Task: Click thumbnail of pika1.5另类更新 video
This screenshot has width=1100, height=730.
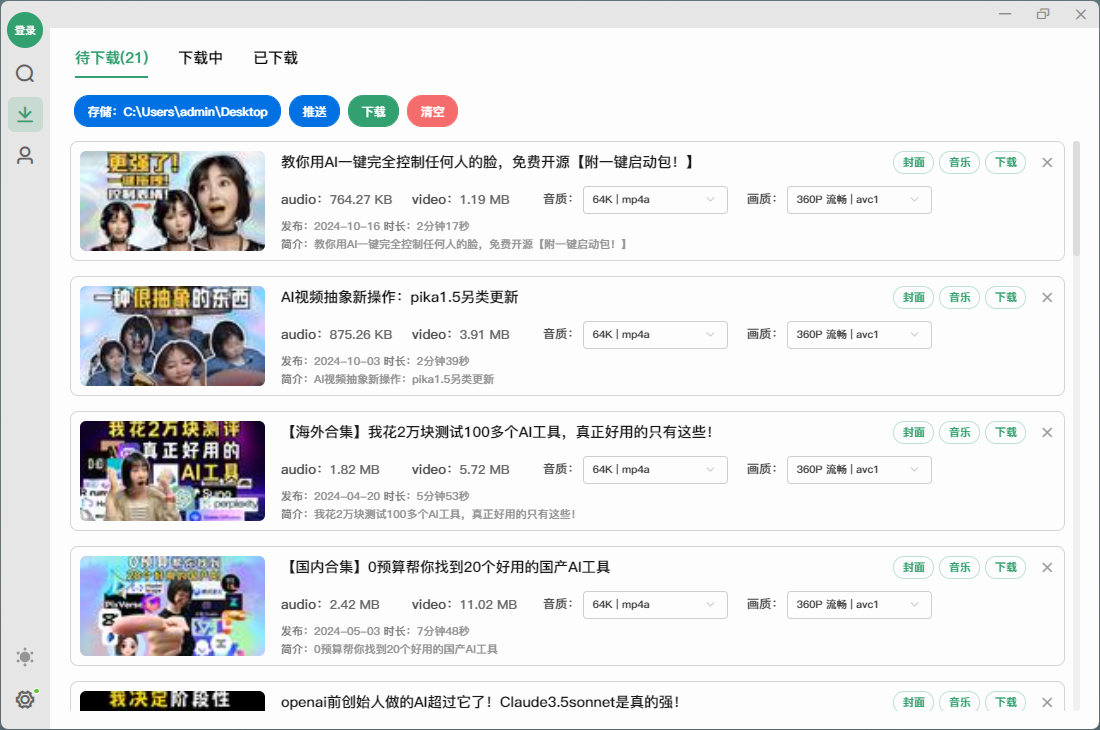Action: (x=173, y=336)
